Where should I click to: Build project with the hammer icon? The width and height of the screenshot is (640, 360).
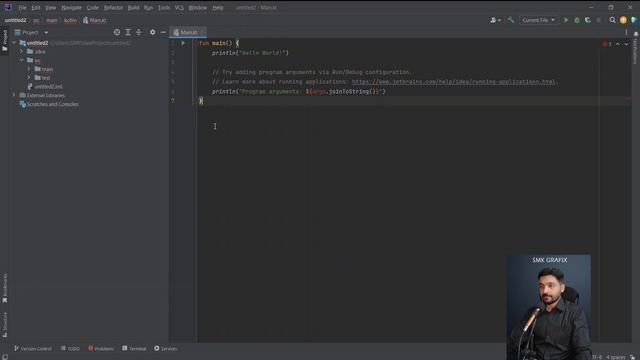pos(511,20)
